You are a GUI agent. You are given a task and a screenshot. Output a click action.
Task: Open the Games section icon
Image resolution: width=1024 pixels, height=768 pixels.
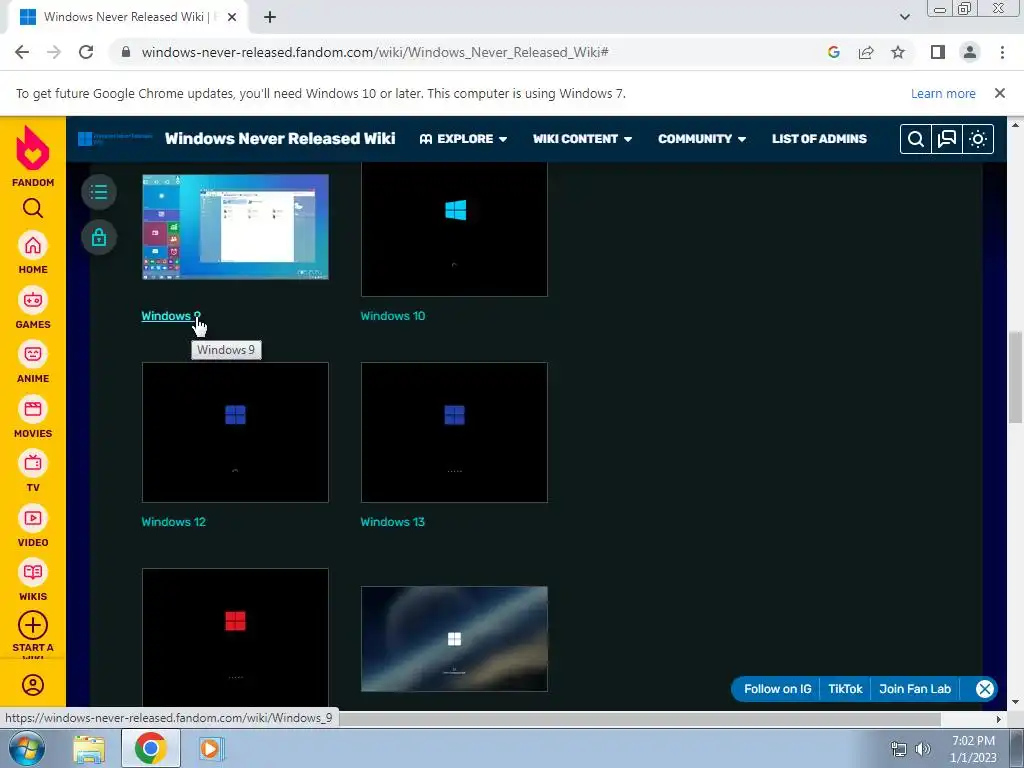coord(33,300)
